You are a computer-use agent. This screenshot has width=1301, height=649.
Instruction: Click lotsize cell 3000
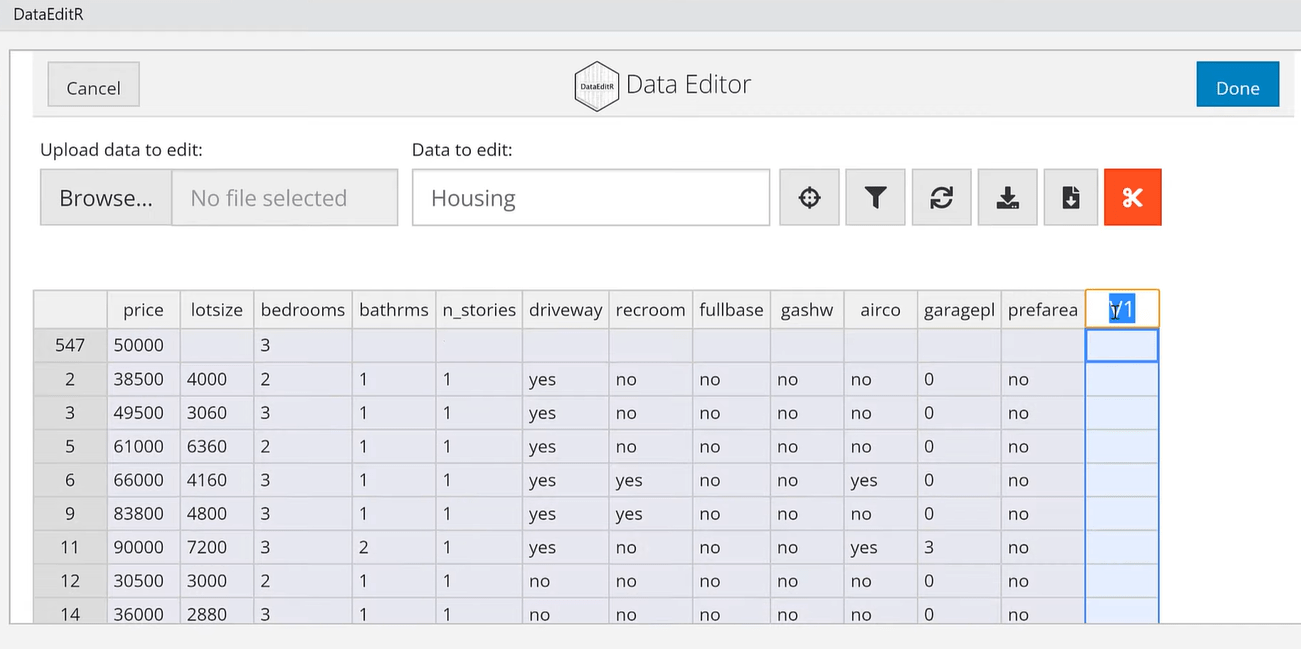[x=217, y=581]
